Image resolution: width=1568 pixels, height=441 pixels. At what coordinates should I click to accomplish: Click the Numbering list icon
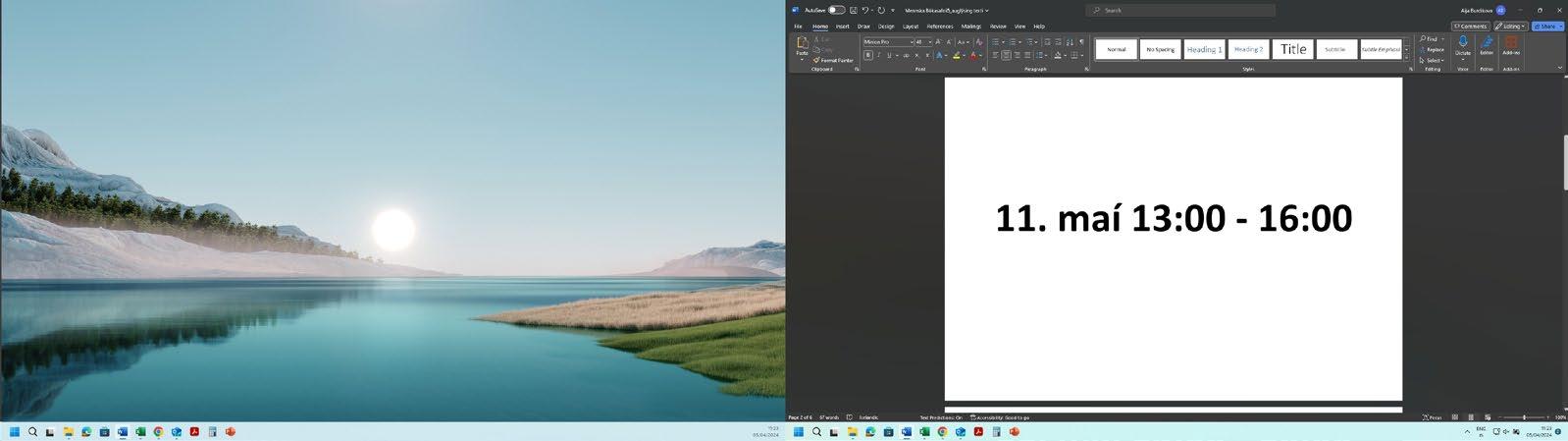pos(1012,42)
